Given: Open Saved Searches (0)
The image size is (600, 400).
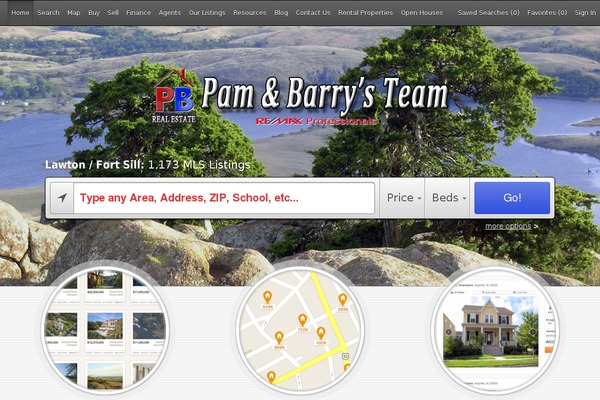Looking at the screenshot, I should [489, 13].
